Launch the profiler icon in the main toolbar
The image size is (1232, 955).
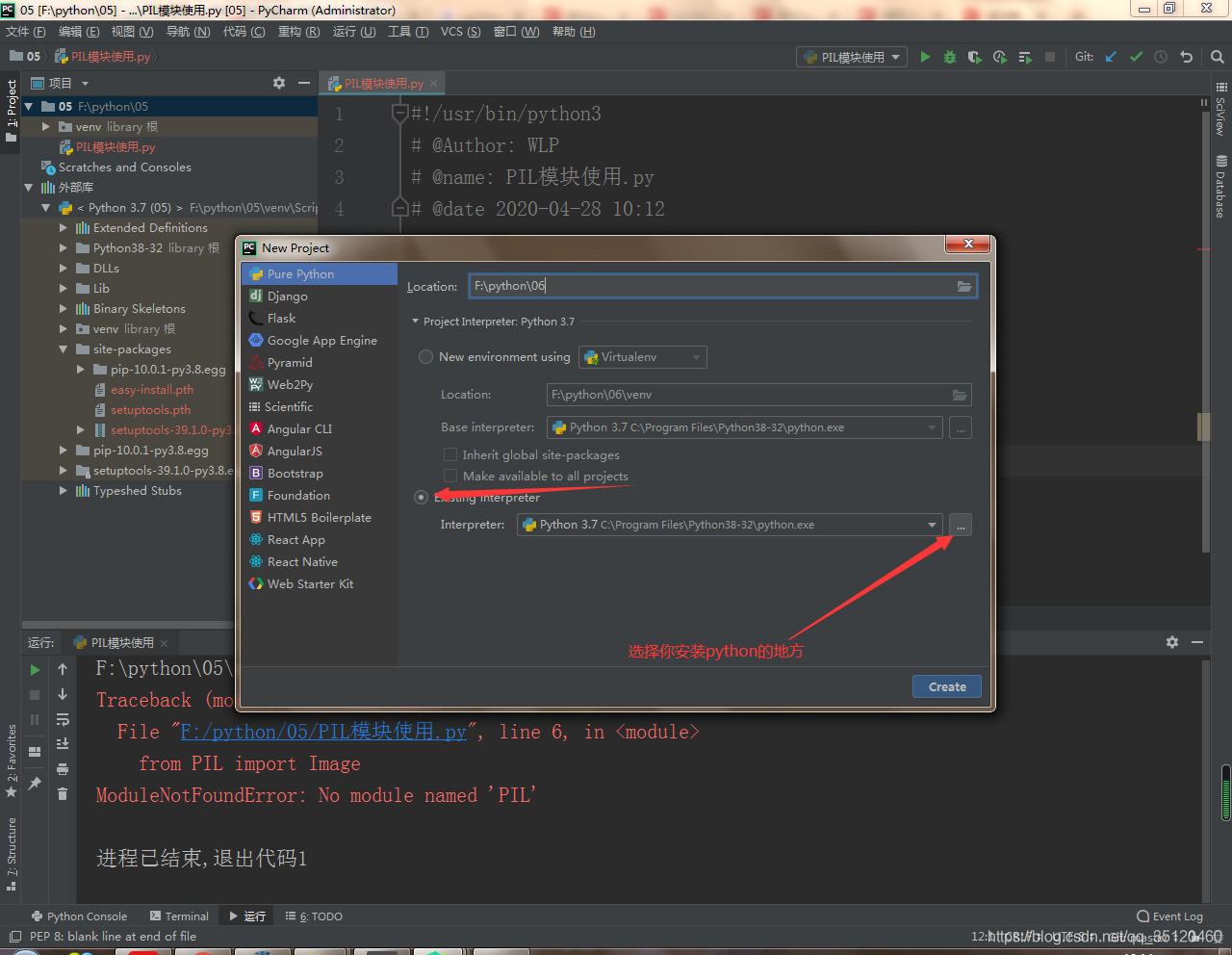[x=1000, y=57]
